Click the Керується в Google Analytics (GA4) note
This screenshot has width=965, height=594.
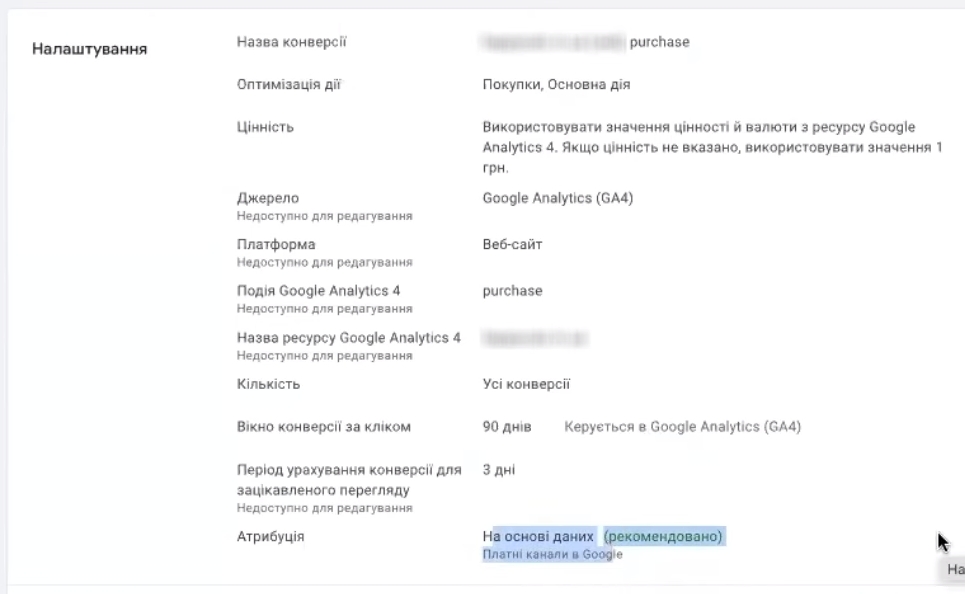pos(682,427)
